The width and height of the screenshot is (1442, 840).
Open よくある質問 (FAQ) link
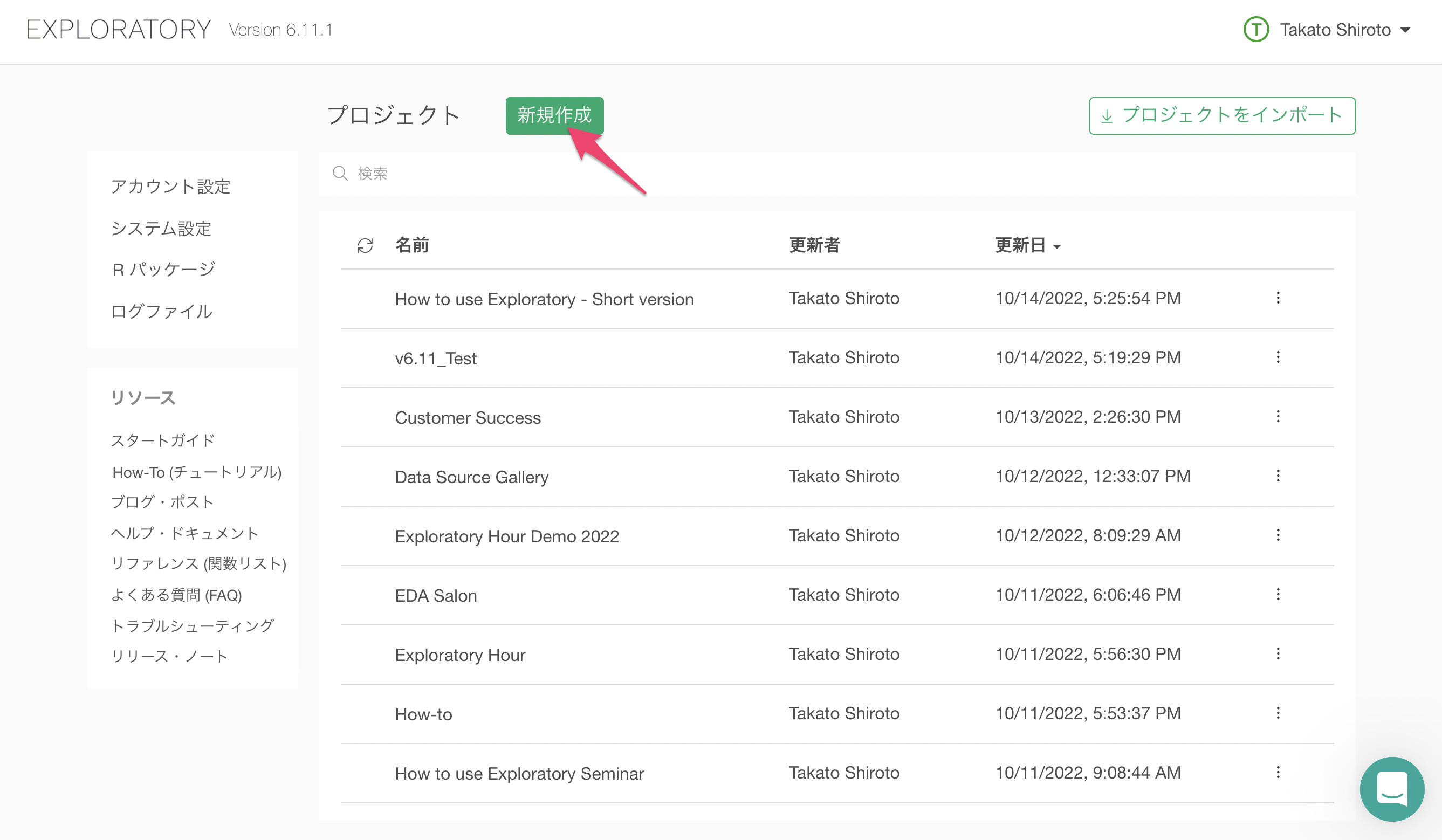(176, 595)
